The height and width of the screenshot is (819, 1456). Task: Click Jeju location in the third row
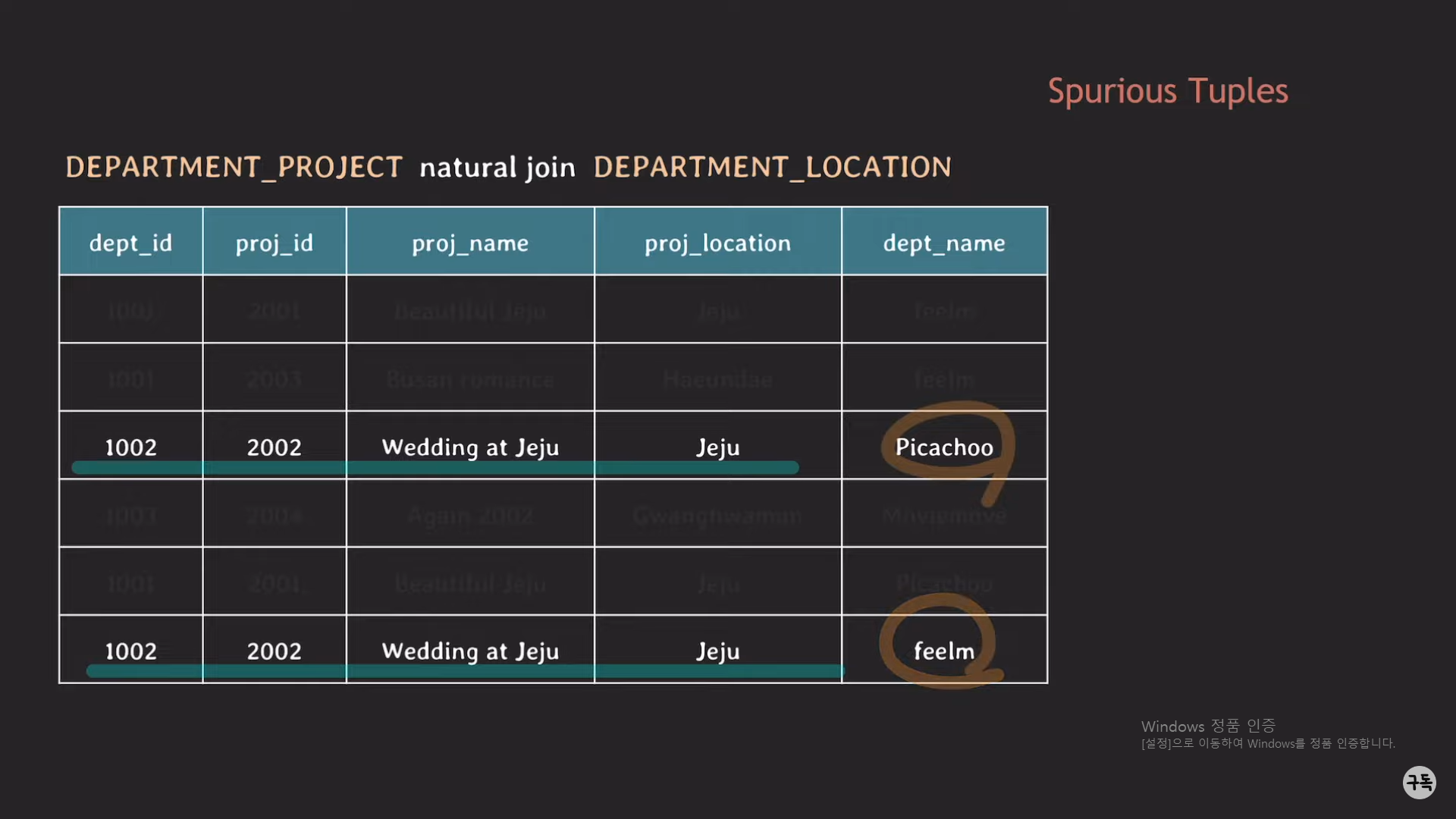(x=717, y=447)
